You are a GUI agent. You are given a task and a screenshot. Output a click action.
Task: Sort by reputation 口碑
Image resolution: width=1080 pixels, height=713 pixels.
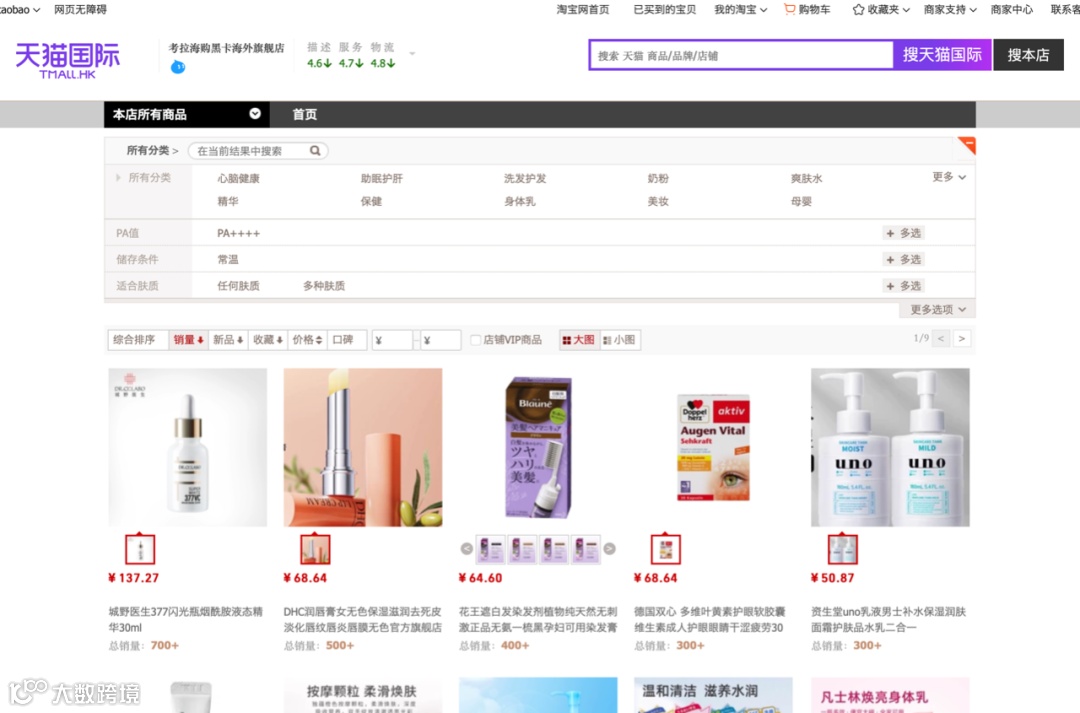(x=346, y=340)
